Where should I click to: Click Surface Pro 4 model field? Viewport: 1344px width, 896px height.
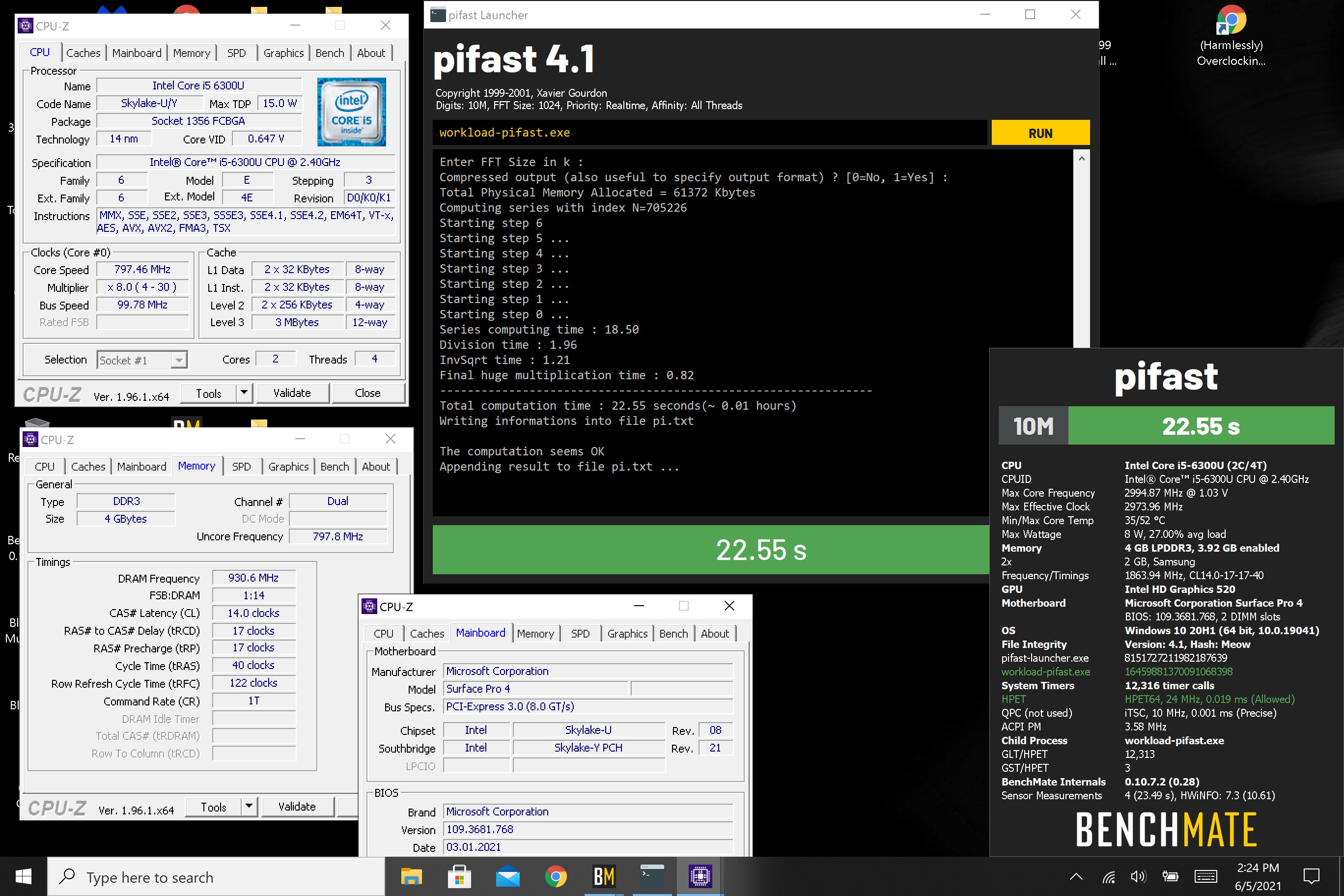point(535,689)
